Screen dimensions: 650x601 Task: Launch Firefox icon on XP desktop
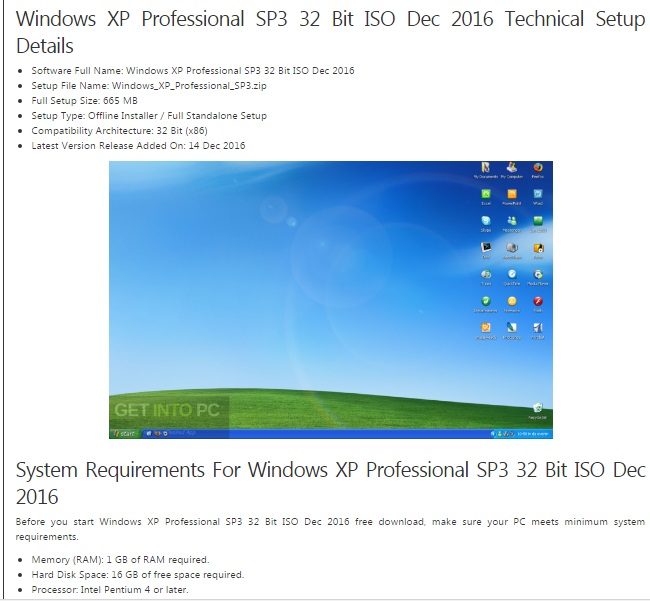pos(538,170)
